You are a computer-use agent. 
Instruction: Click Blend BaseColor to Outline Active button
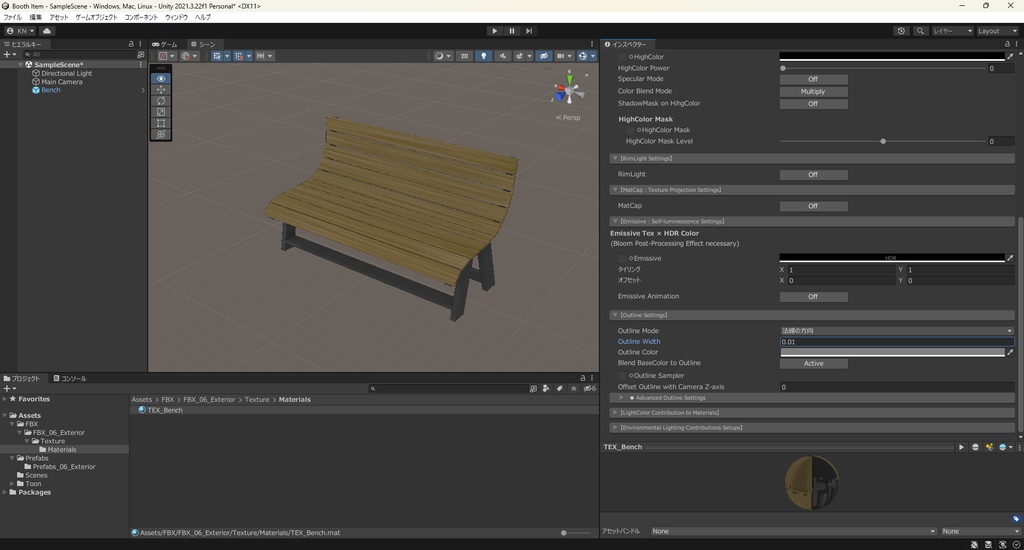[x=813, y=363]
